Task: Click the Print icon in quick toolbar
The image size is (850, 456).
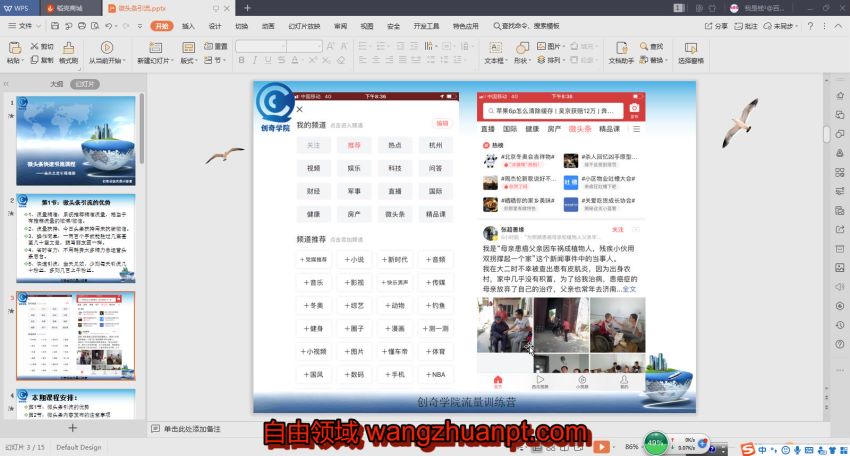Action: coord(81,25)
